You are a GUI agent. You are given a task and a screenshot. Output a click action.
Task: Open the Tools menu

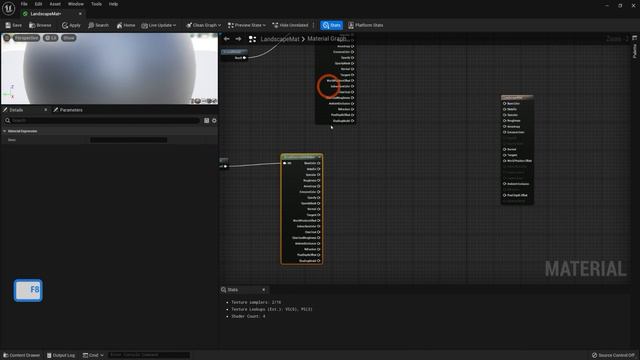tap(96, 4)
